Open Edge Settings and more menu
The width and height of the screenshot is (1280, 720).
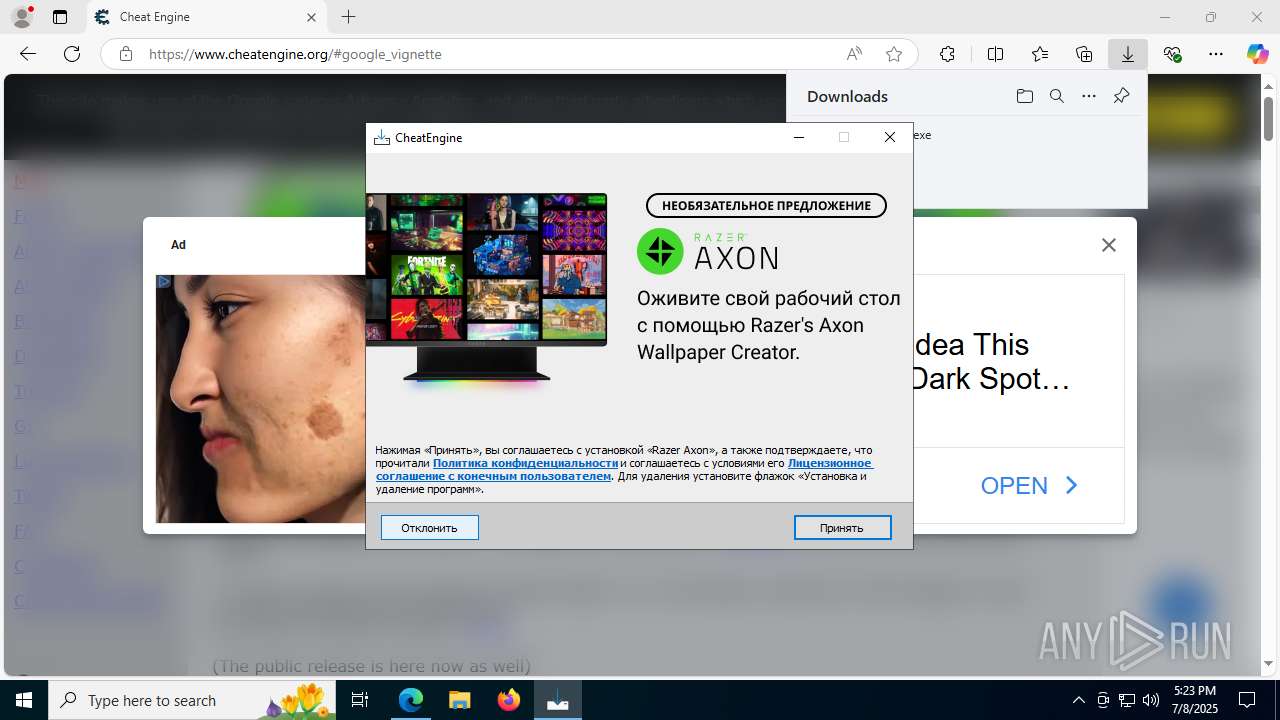point(1216,54)
